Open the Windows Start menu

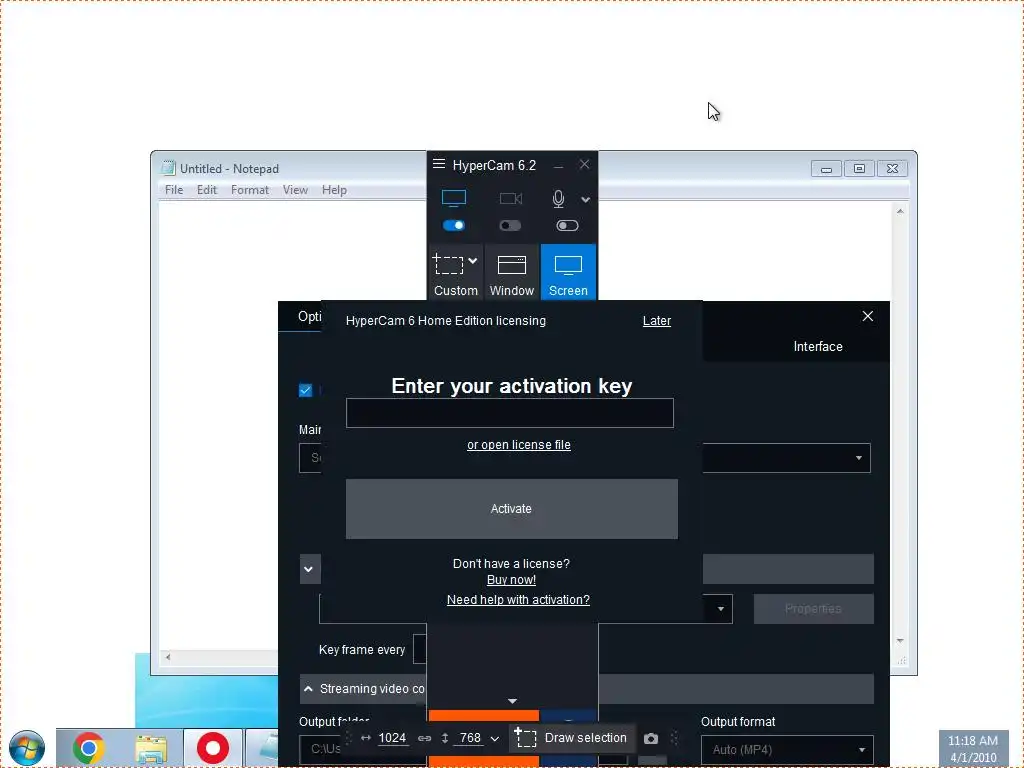[x=27, y=748]
